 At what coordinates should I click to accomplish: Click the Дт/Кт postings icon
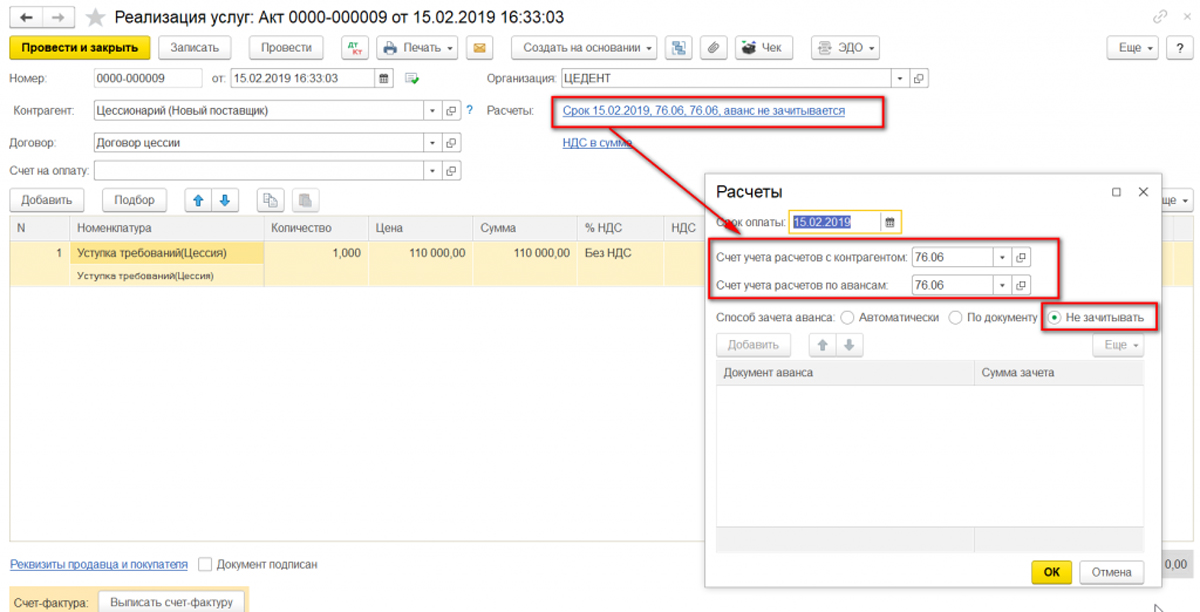[354, 47]
